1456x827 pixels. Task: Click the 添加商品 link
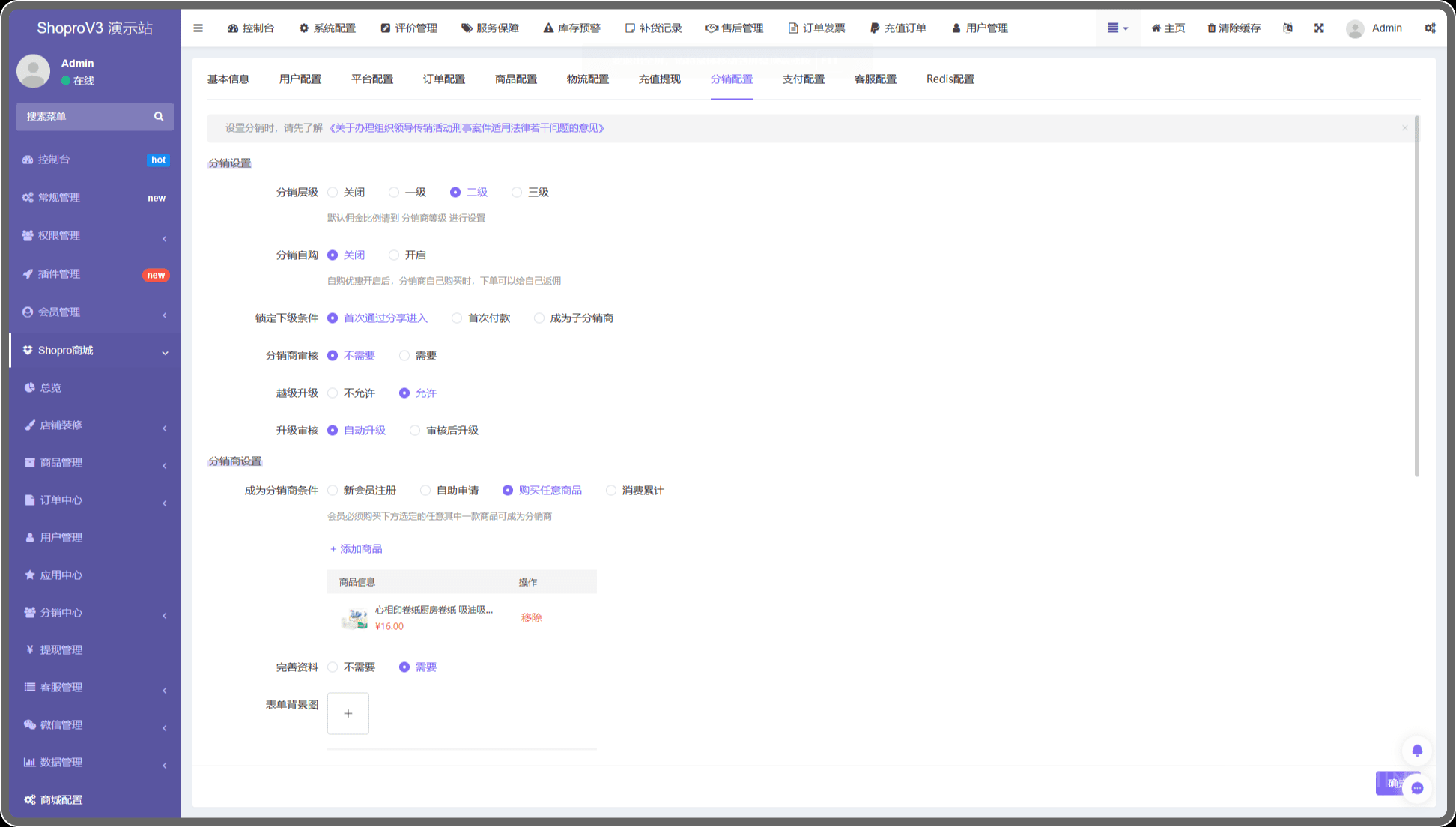point(357,549)
